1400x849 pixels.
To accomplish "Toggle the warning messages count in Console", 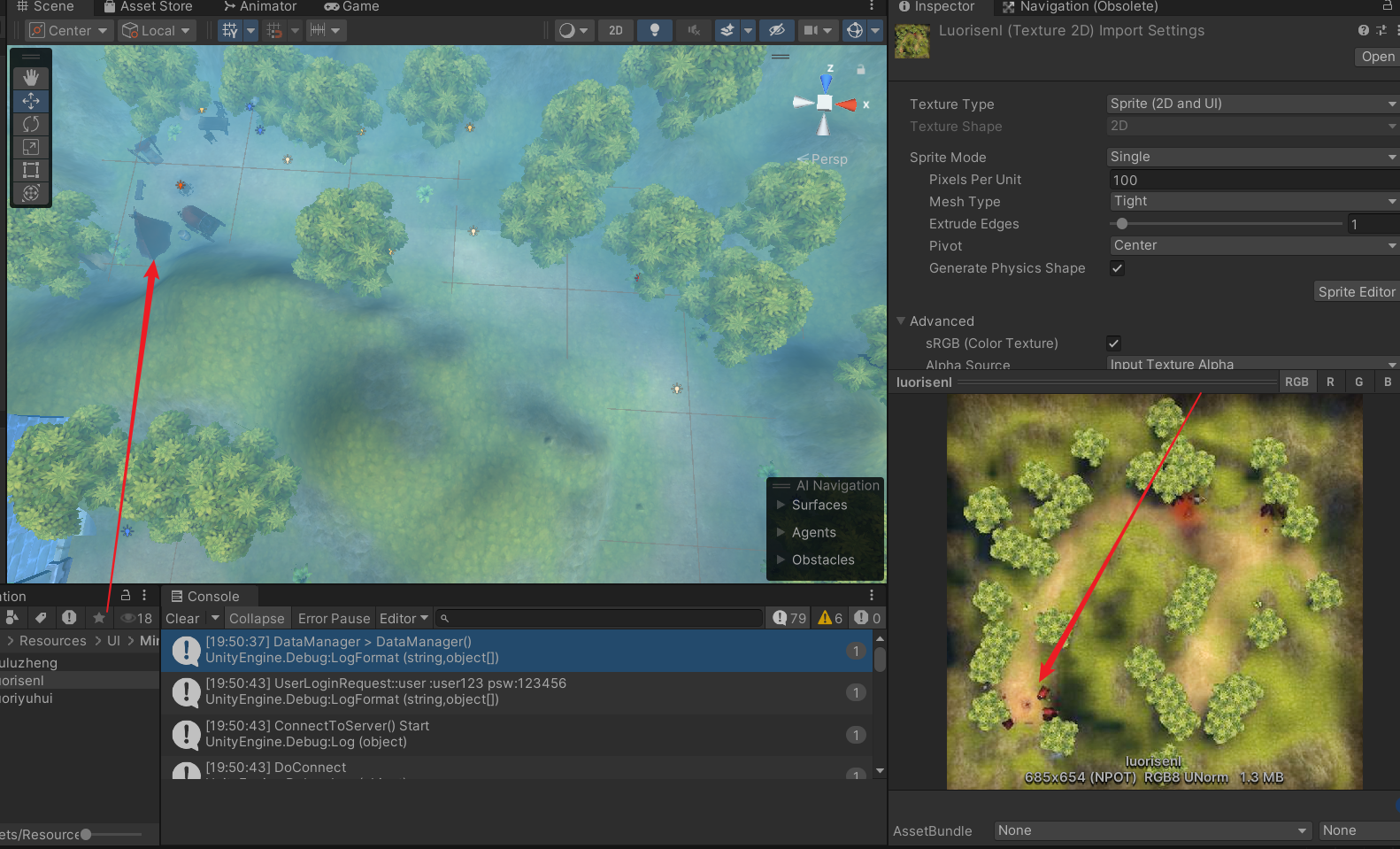I will coord(830,618).
